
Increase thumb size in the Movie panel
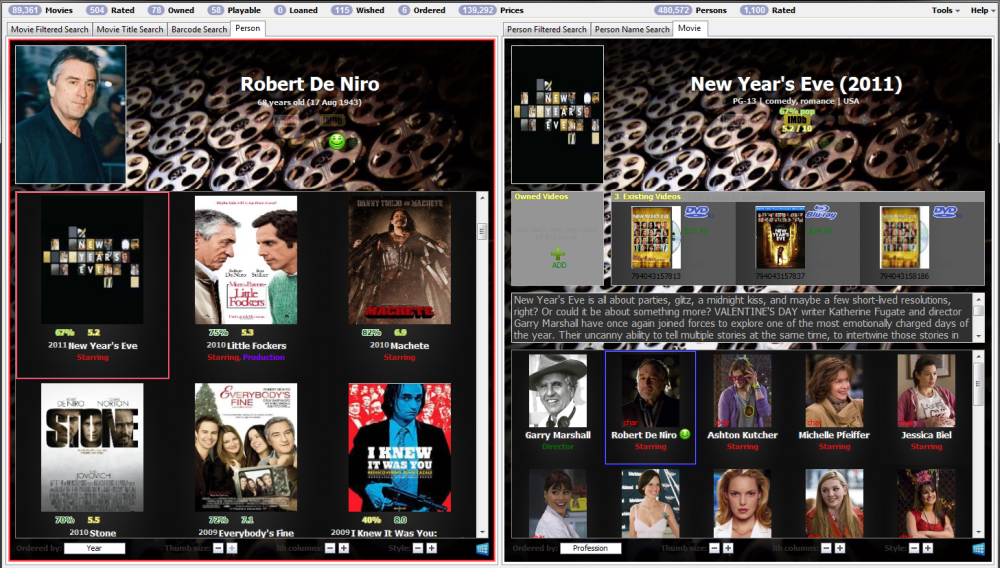(728, 548)
